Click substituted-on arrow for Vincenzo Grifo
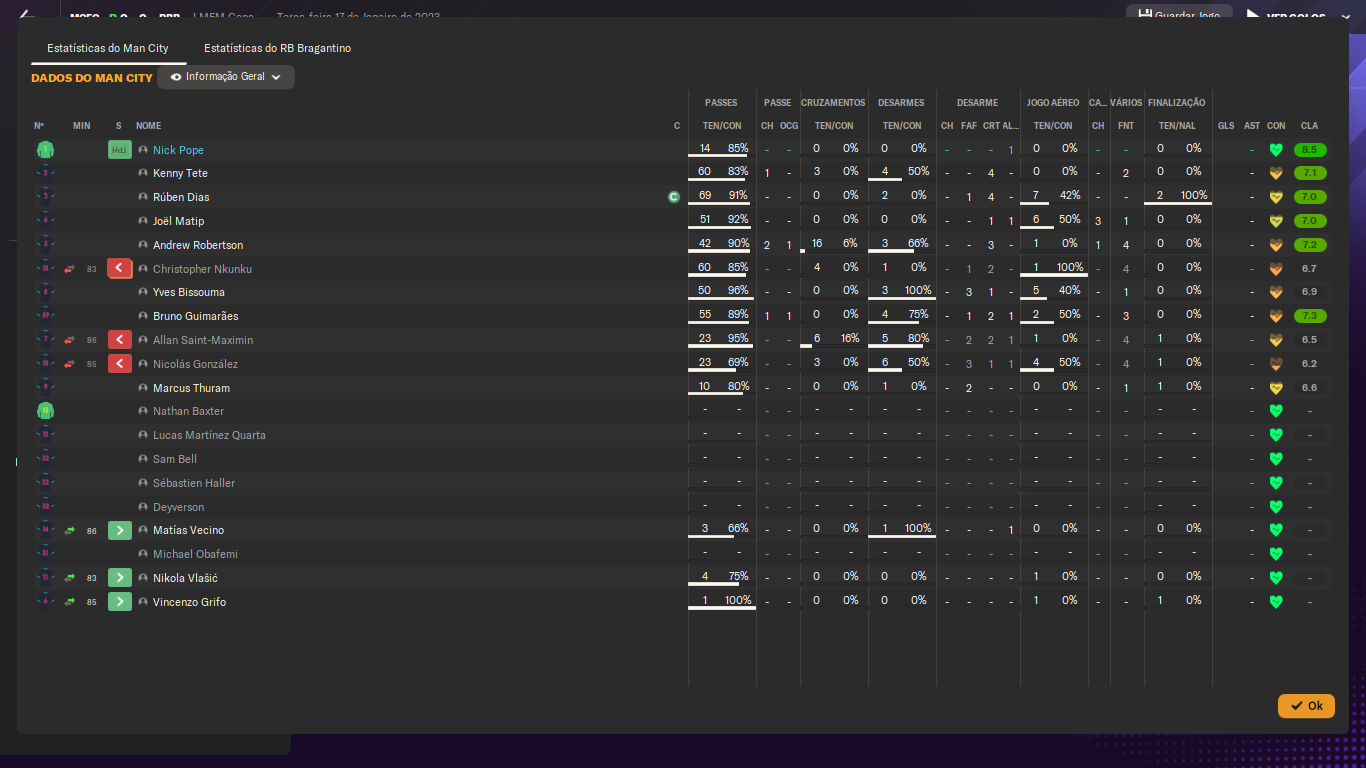Image resolution: width=1366 pixels, height=768 pixels. click(120, 602)
